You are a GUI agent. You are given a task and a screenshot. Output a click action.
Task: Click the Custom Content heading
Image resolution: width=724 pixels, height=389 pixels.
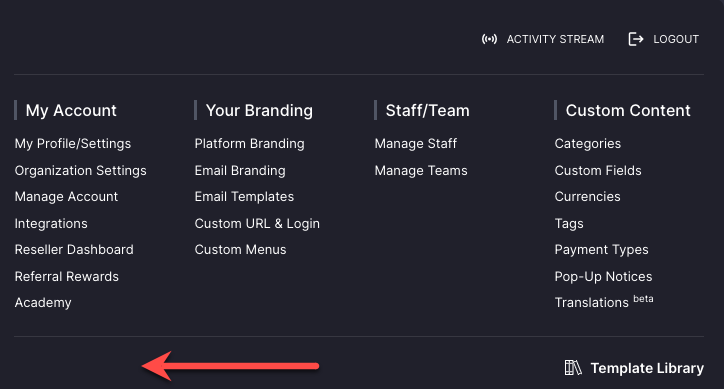[628, 110]
